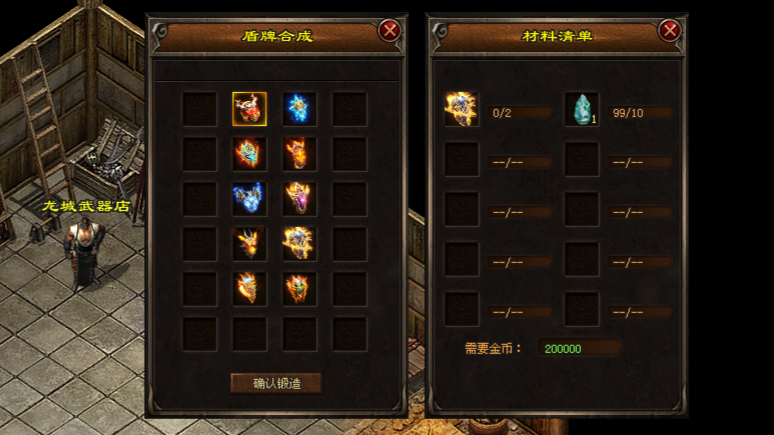Viewport: 774px width, 435px height.
Task: Close the 材料清单 material list panel
Action: click(670, 31)
